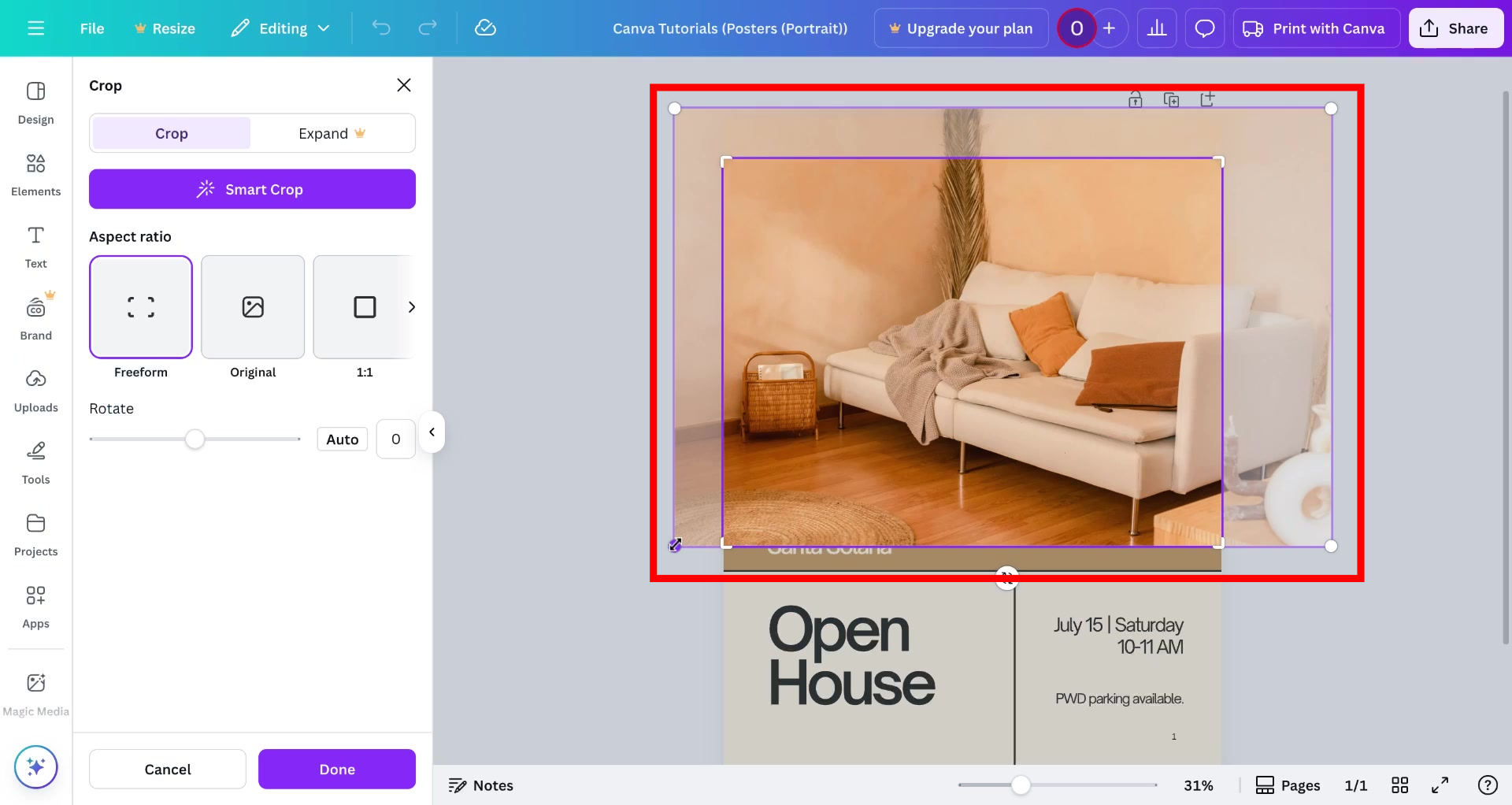Open the Elements panel

(x=35, y=173)
